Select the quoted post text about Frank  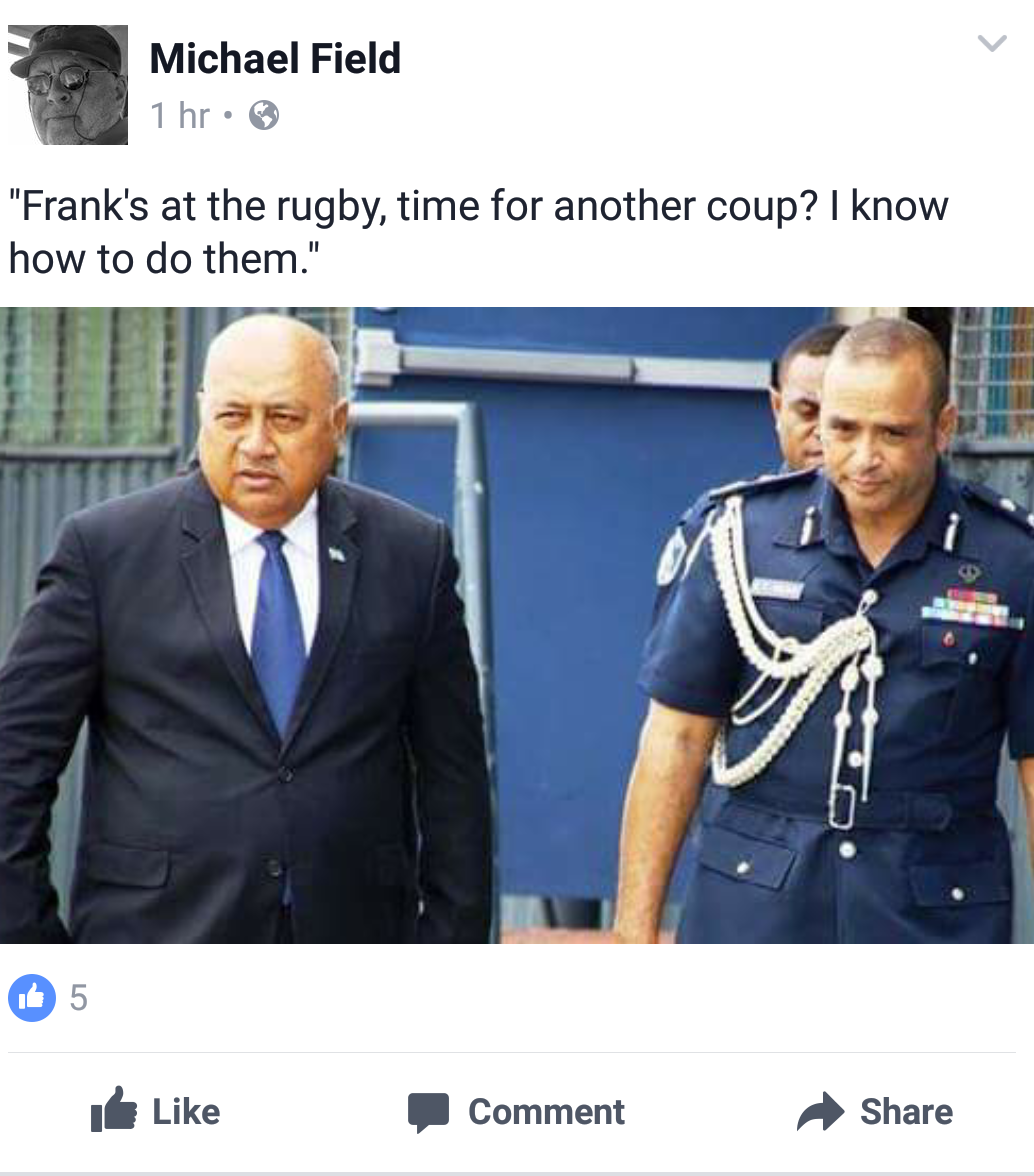click(478, 232)
